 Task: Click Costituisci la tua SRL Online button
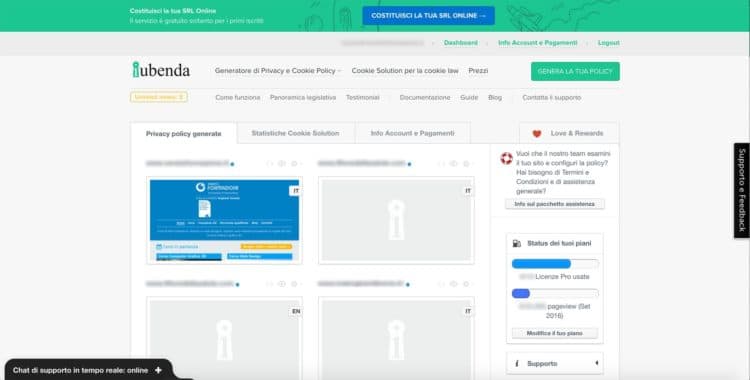click(x=428, y=16)
